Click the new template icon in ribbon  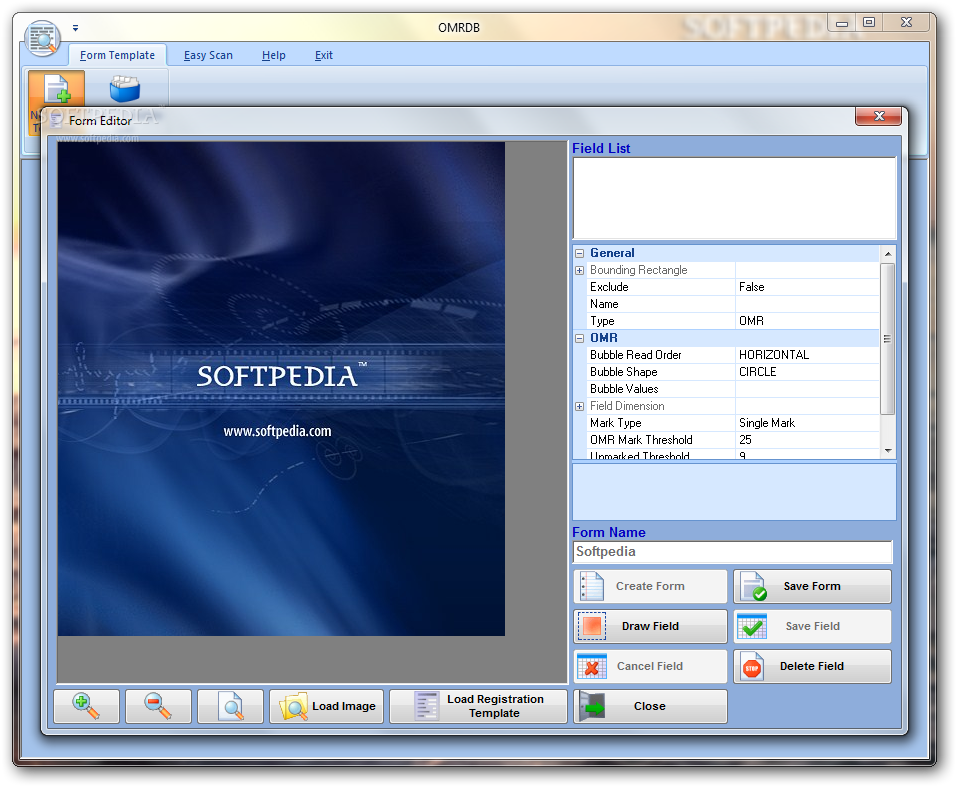(57, 89)
